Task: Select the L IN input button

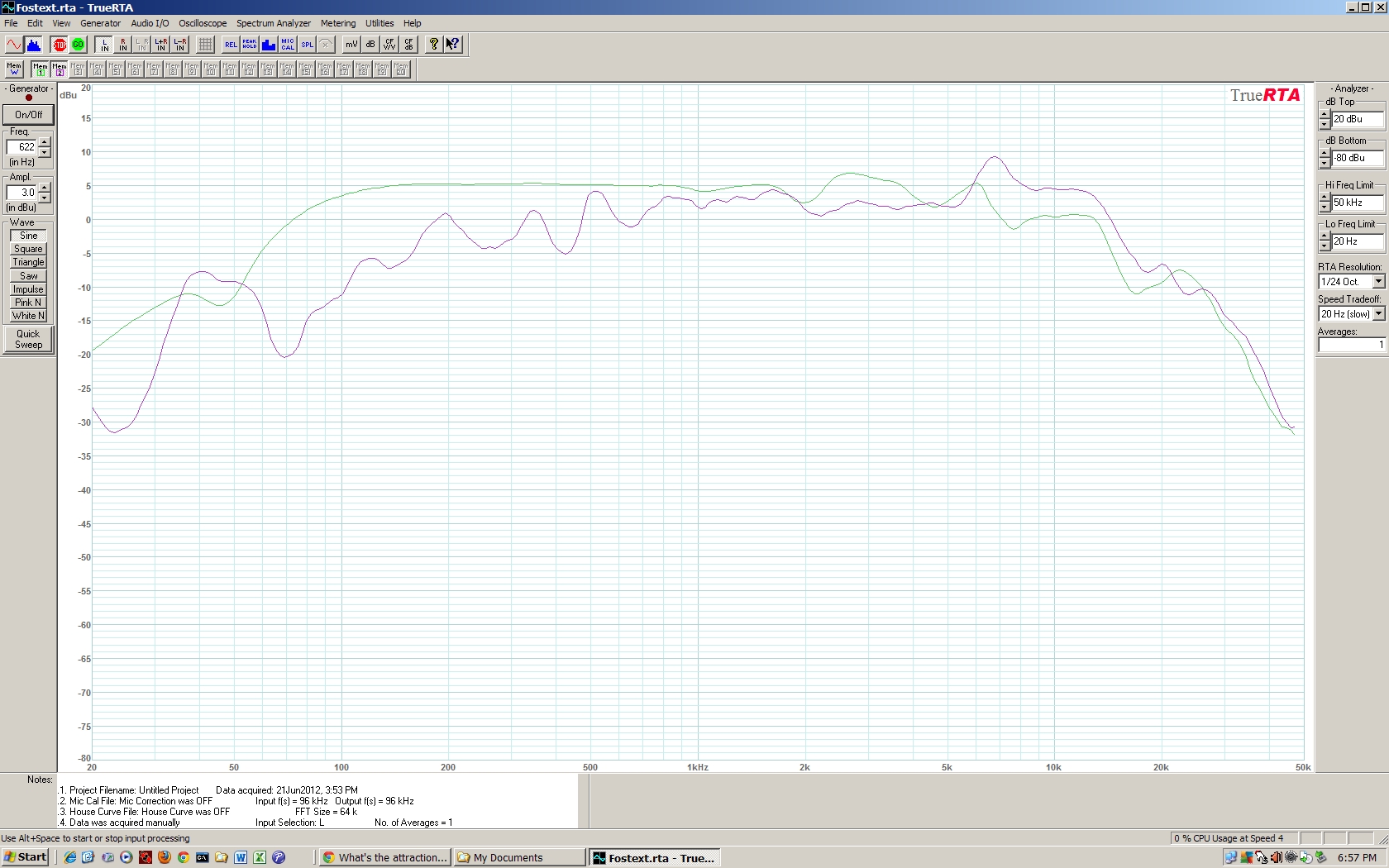Action: [104, 45]
